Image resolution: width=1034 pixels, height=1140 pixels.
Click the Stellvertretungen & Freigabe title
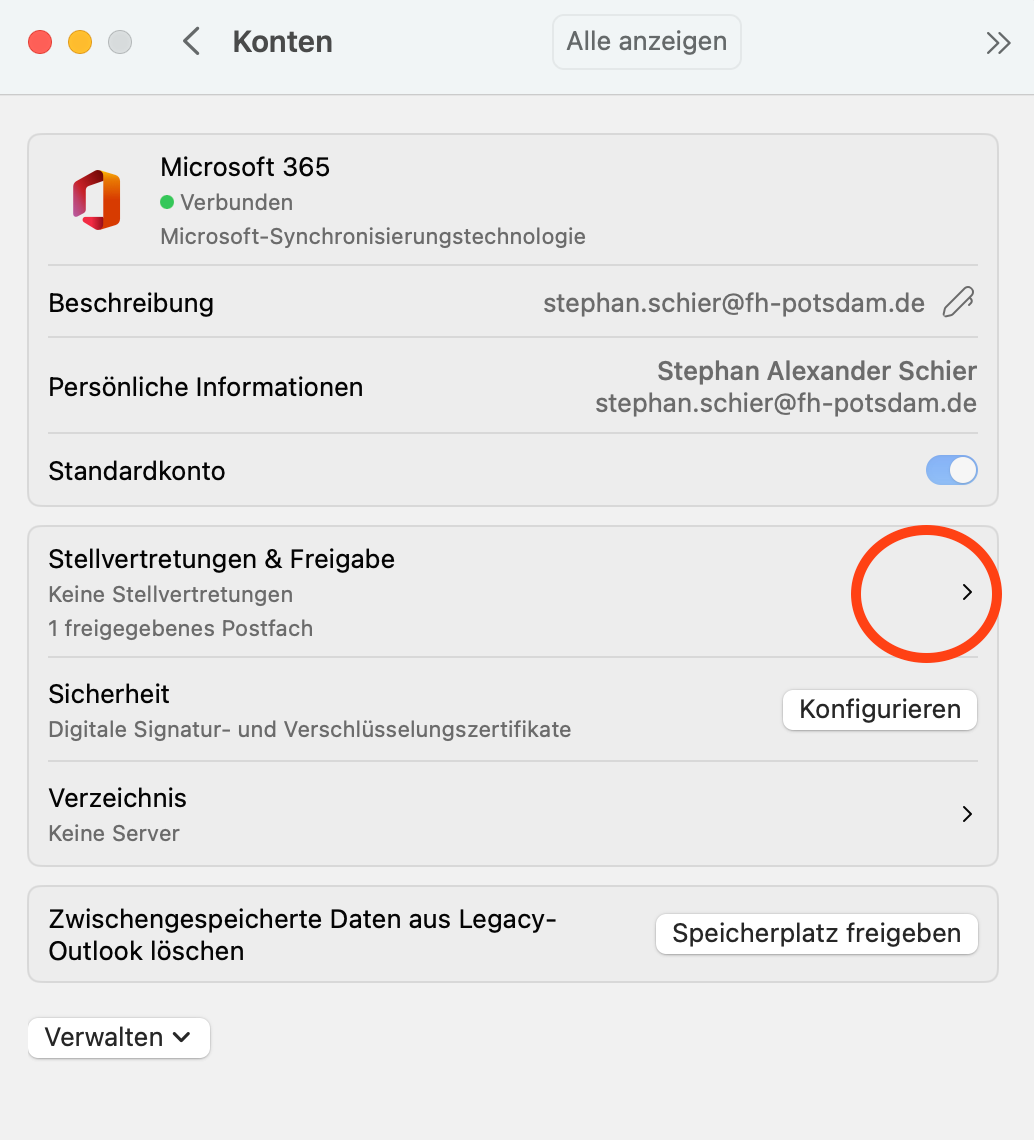pyautogui.click(x=221, y=559)
